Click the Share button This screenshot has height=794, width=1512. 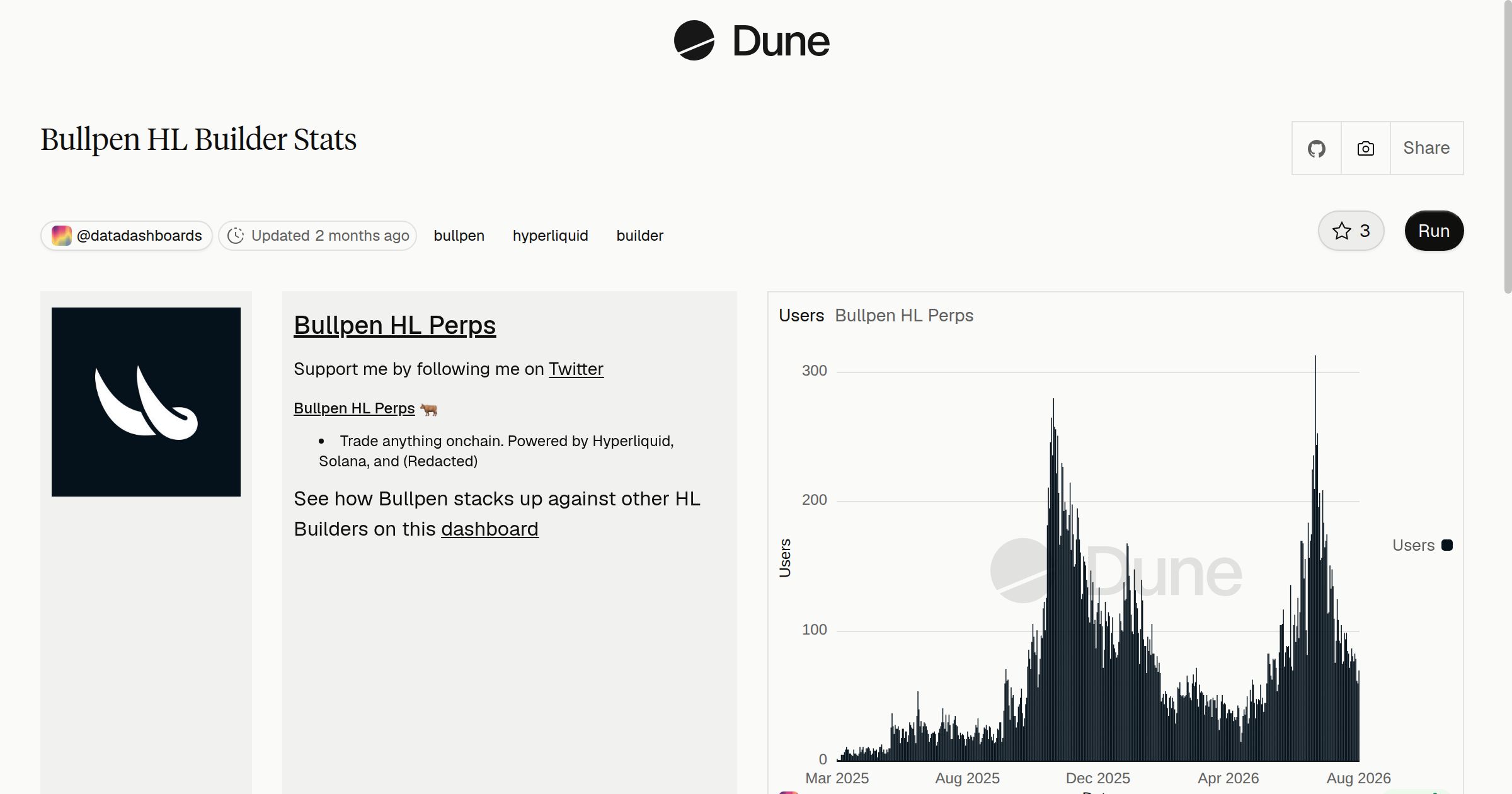pos(1426,148)
